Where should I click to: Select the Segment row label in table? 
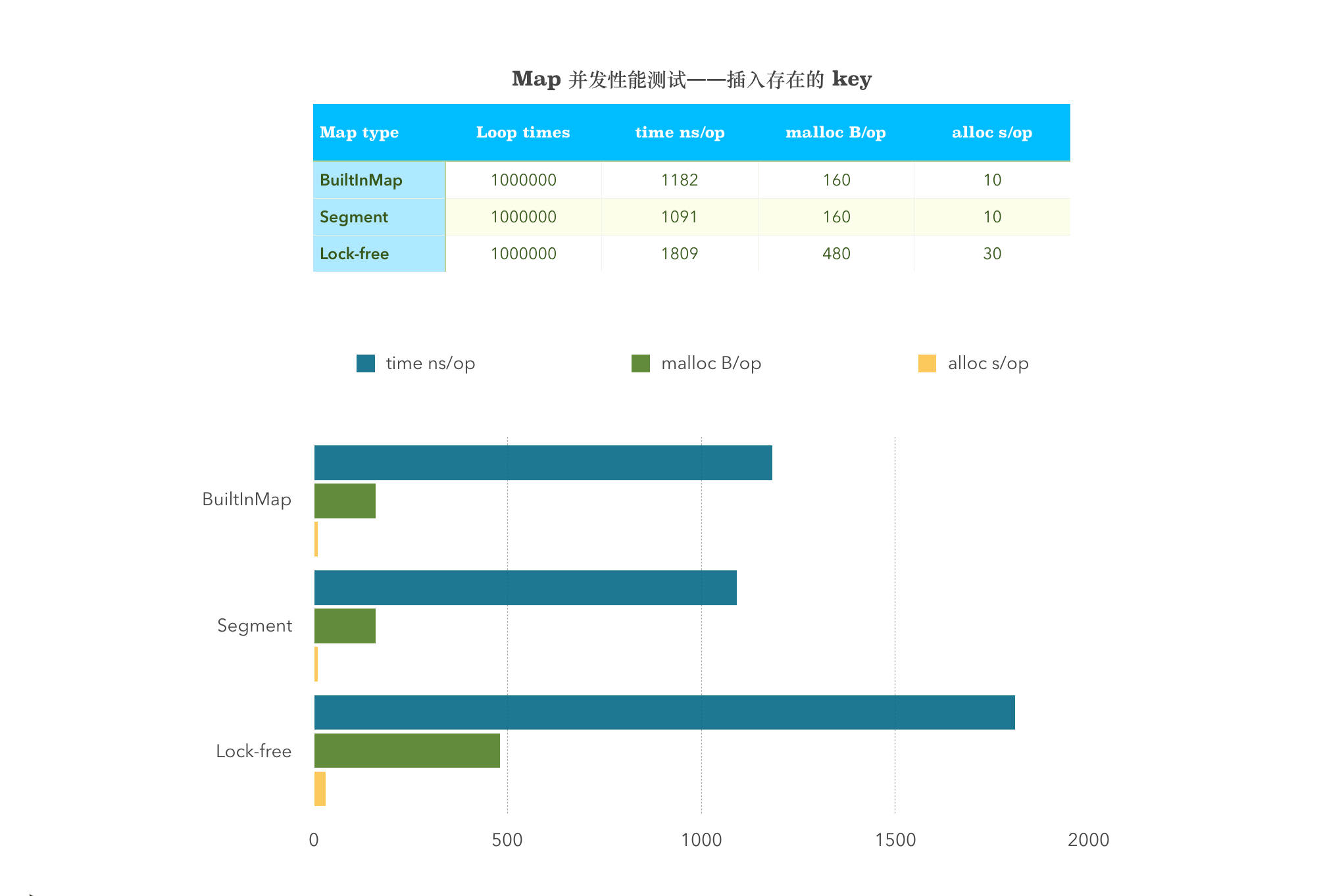(x=354, y=217)
